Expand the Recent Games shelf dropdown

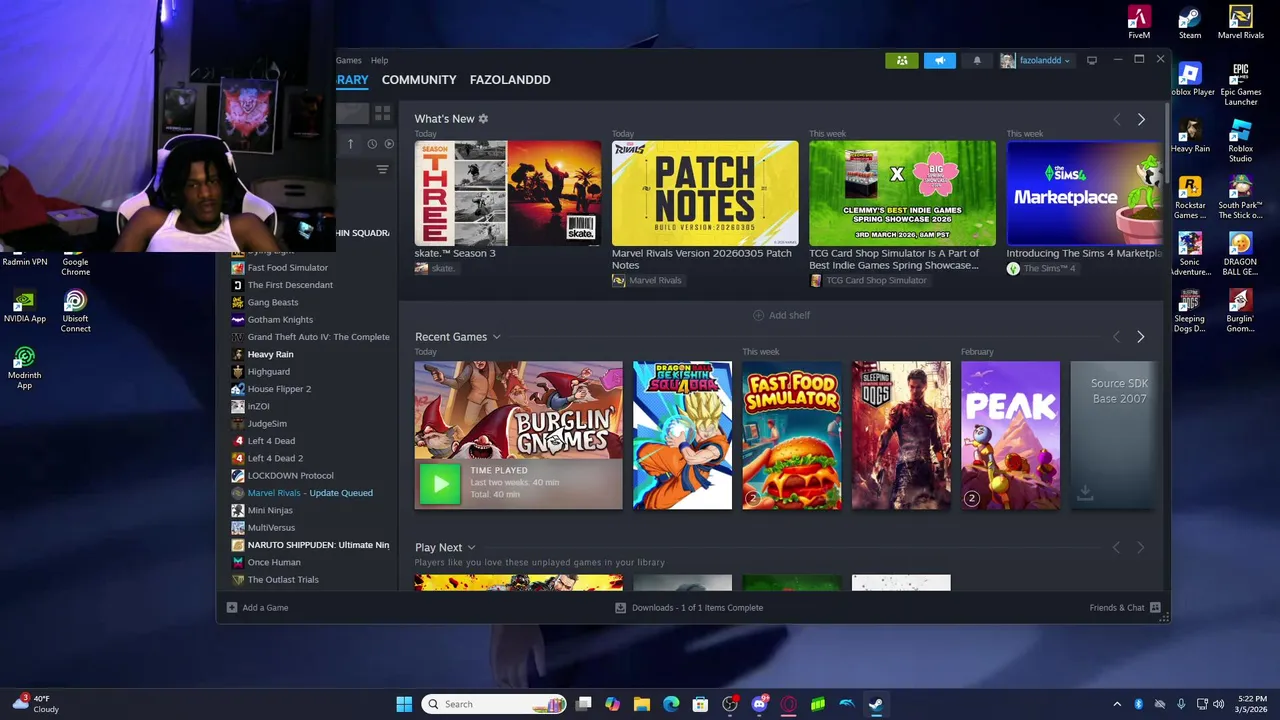496,337
